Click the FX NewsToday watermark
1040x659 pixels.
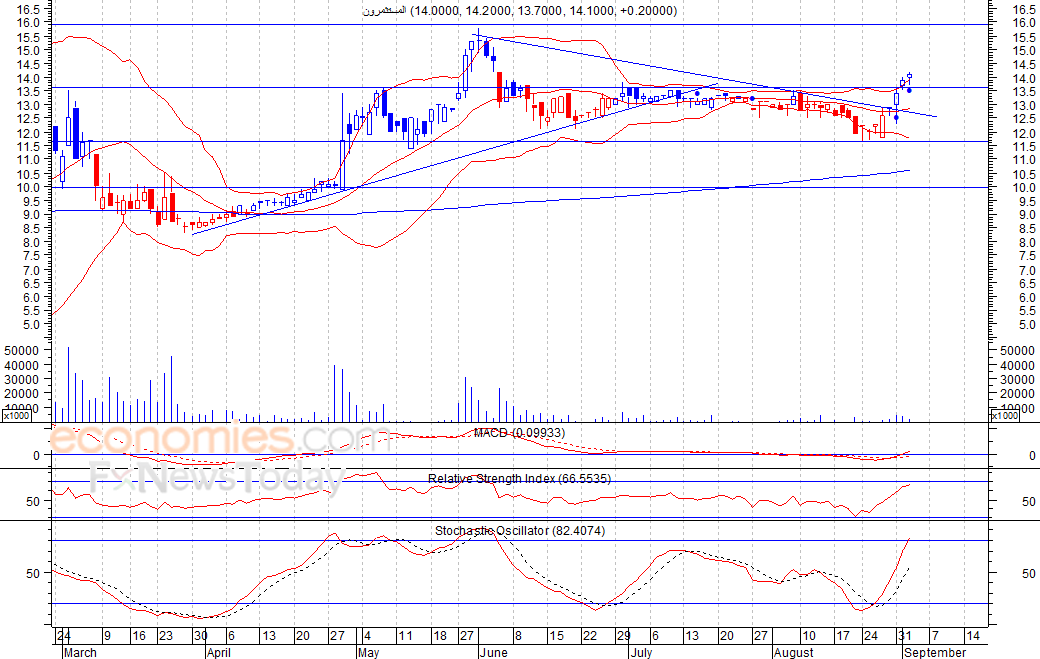(x=215, y=479)
